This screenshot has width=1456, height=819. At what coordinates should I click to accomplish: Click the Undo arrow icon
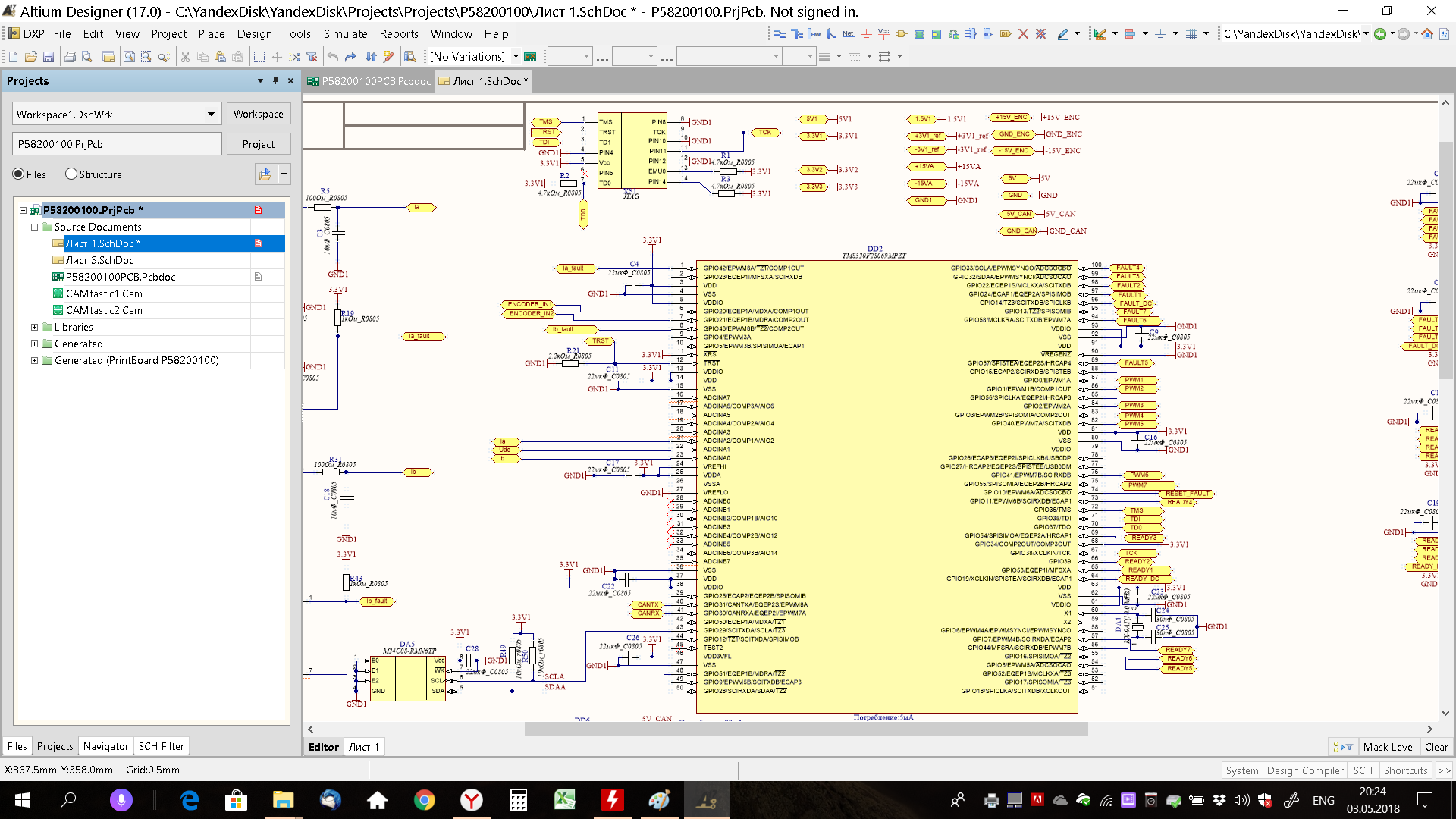pos(332,57)
